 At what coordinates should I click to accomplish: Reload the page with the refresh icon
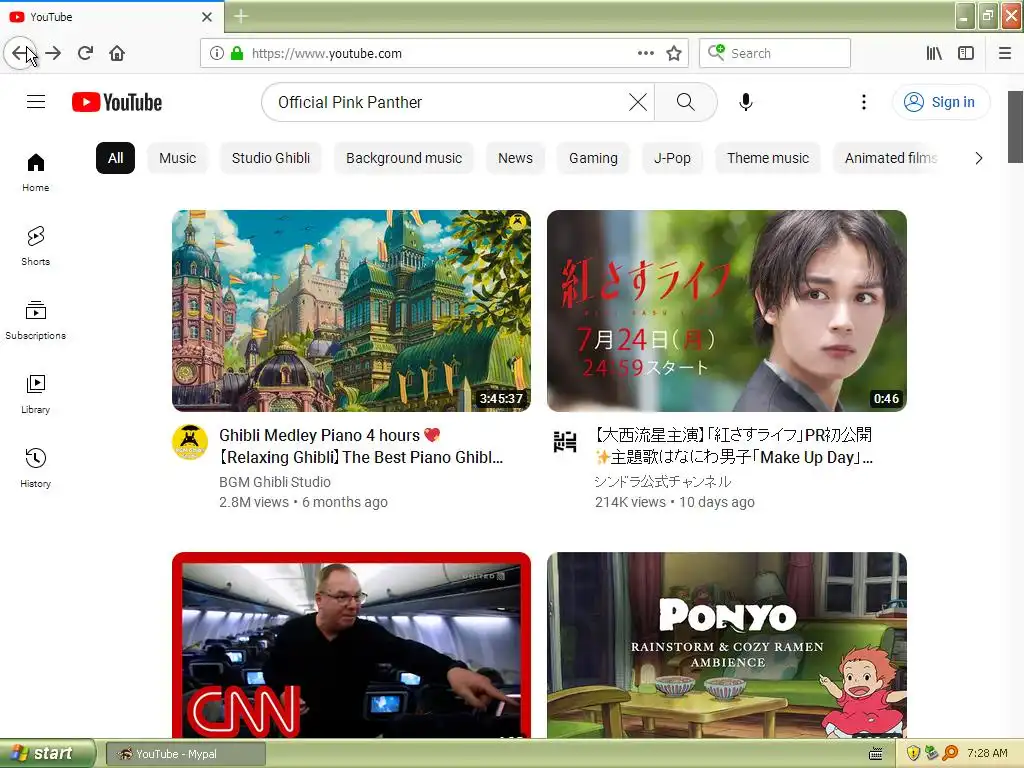click(x=86, y=53)
